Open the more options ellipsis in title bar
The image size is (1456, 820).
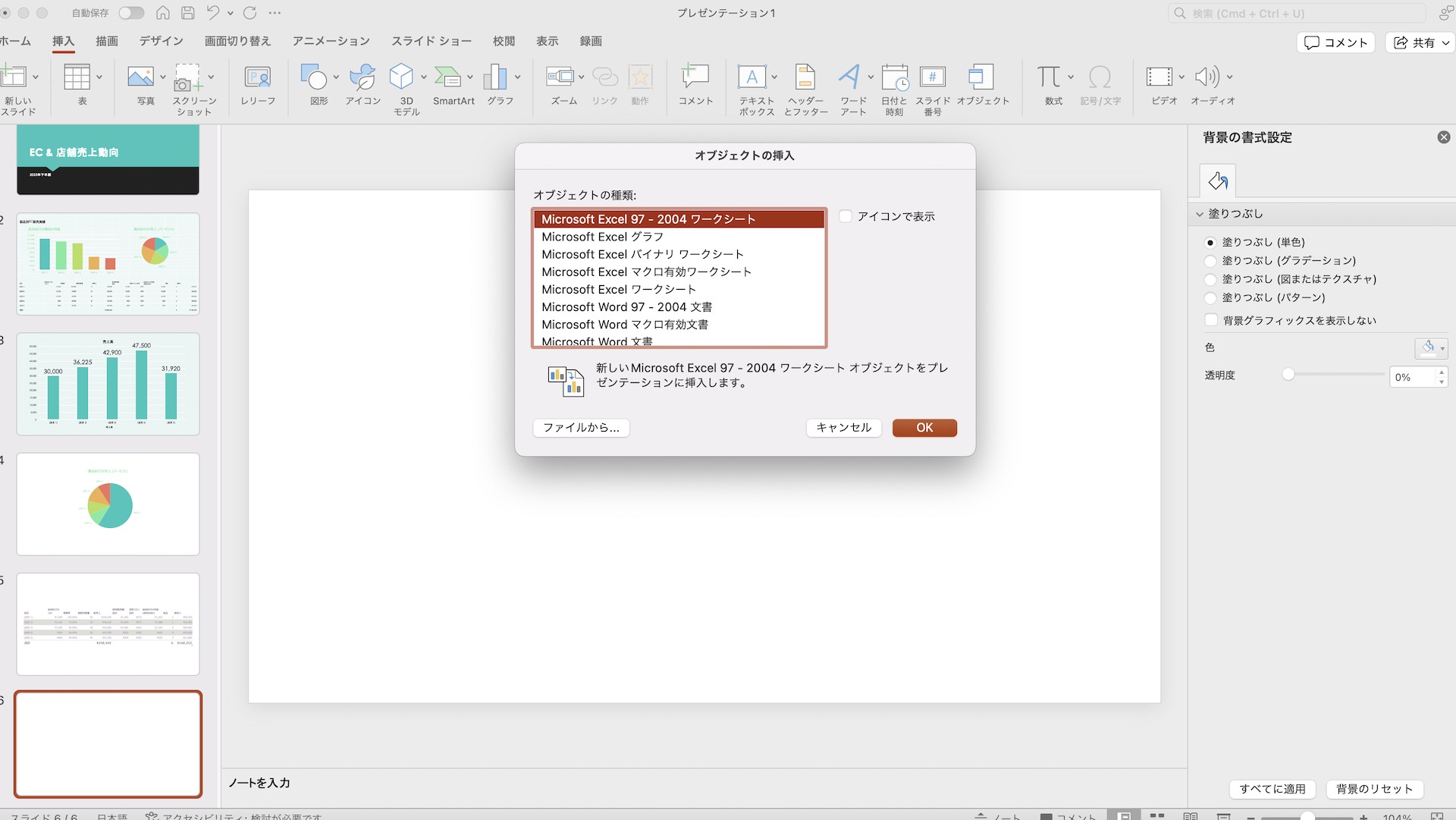point(275,13)
